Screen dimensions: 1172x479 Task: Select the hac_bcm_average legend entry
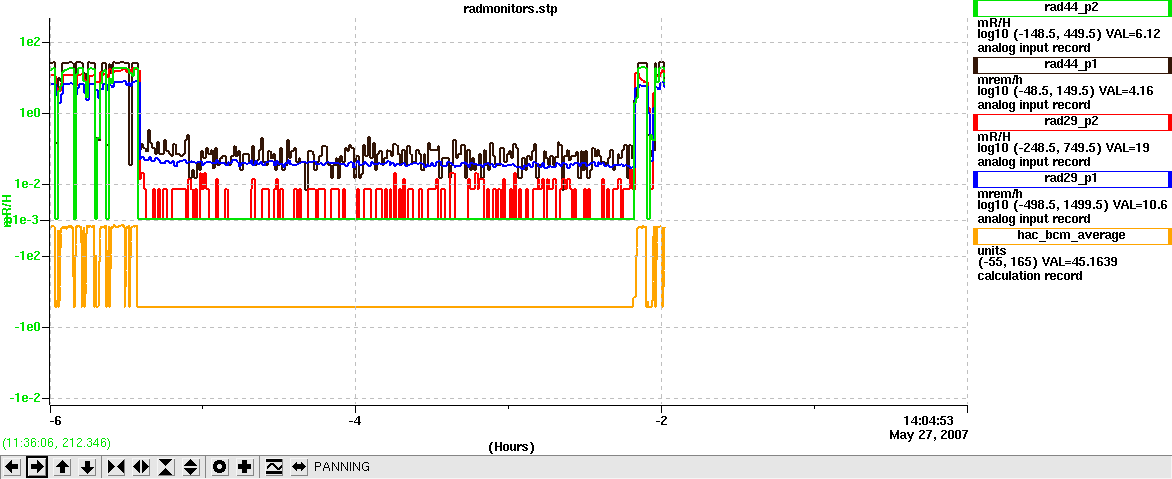click(1071, 236)
